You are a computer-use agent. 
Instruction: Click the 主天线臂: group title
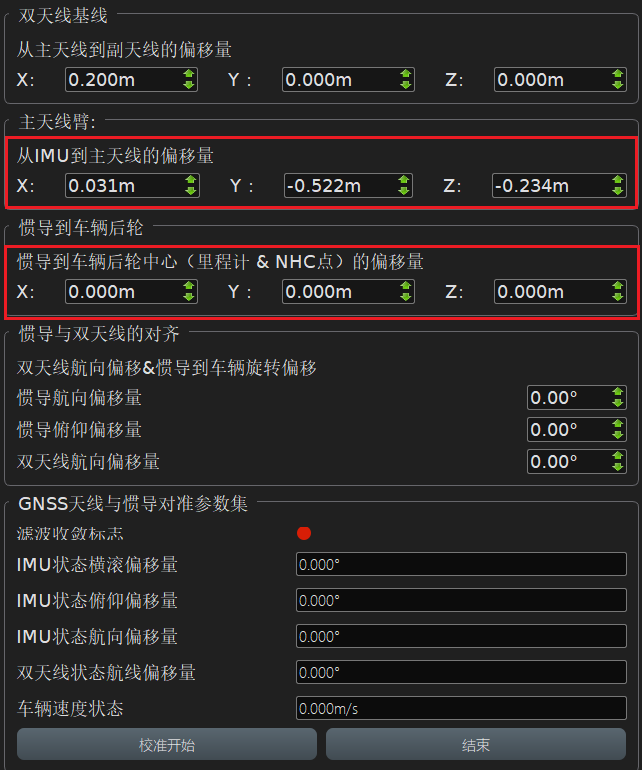pos(57,122)
